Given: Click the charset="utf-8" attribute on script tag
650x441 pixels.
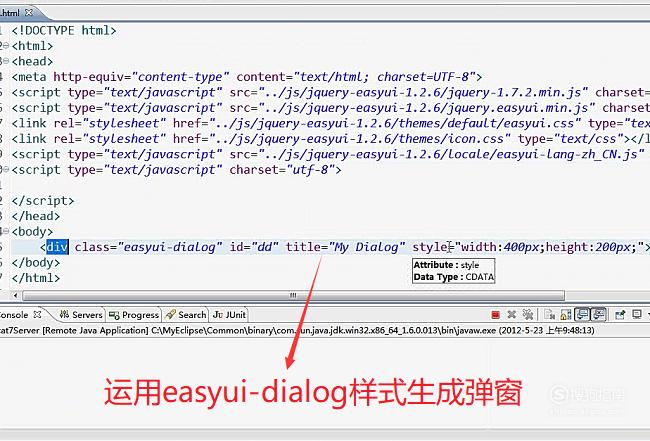Looking at the screenshot, I should [x=285, y=170].
